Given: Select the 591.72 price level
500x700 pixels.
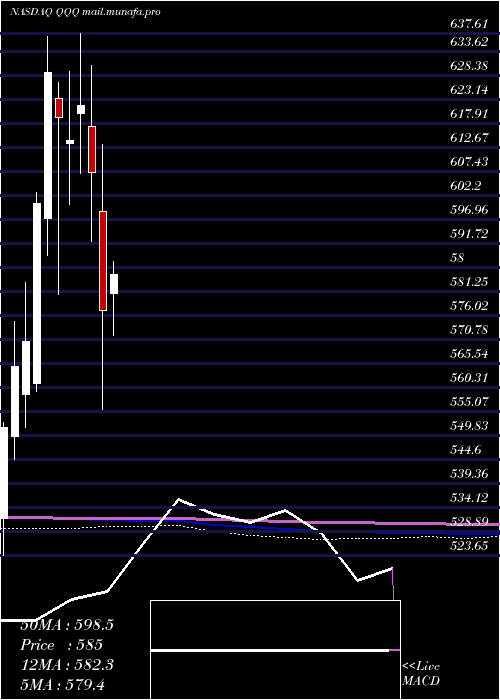Looking at the screenshot, I should coord(469,233).
